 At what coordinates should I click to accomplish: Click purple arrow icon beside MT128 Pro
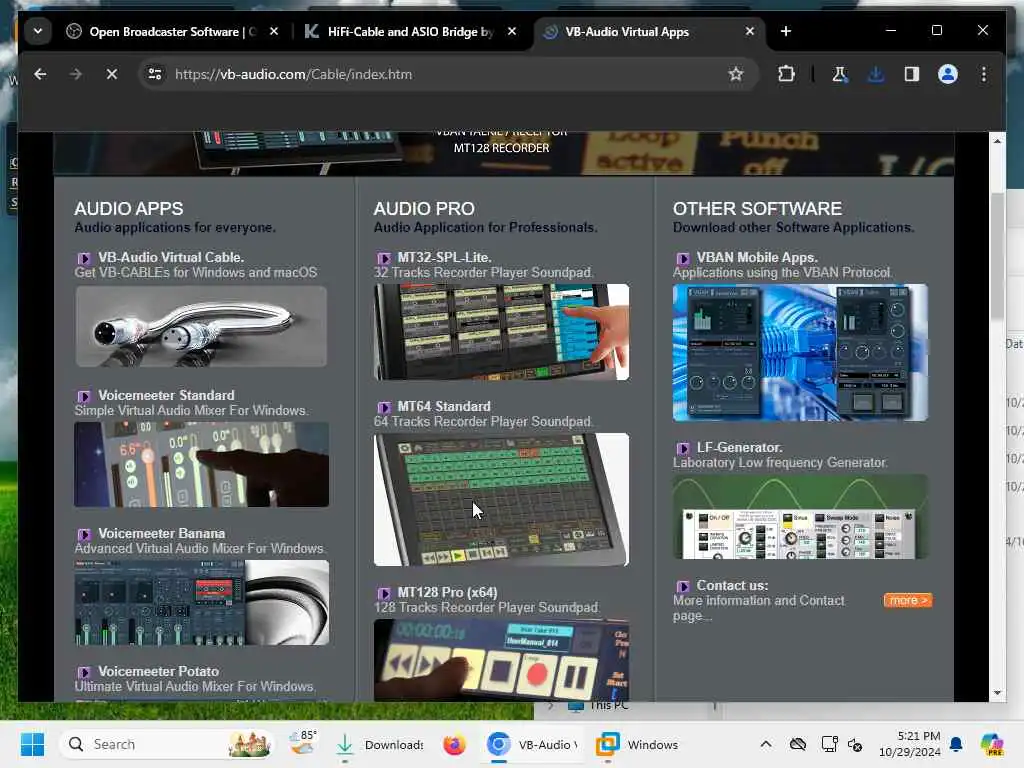[383, 594]
